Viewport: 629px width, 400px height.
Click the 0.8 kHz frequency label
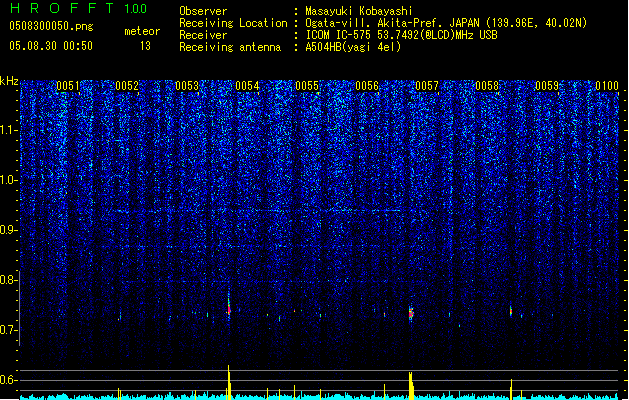pos(9,280)
